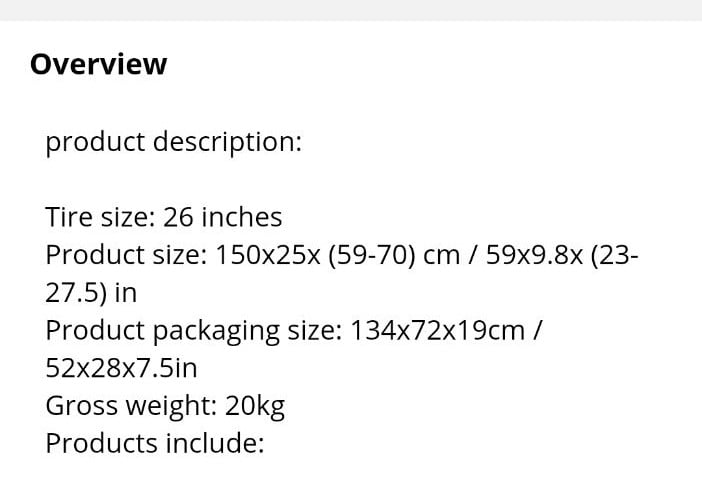Click the '26 inches' tire size value
Image resolution: width=702 pixels, height=492 pixels.
pyautogui.click(x=223, y=217)
